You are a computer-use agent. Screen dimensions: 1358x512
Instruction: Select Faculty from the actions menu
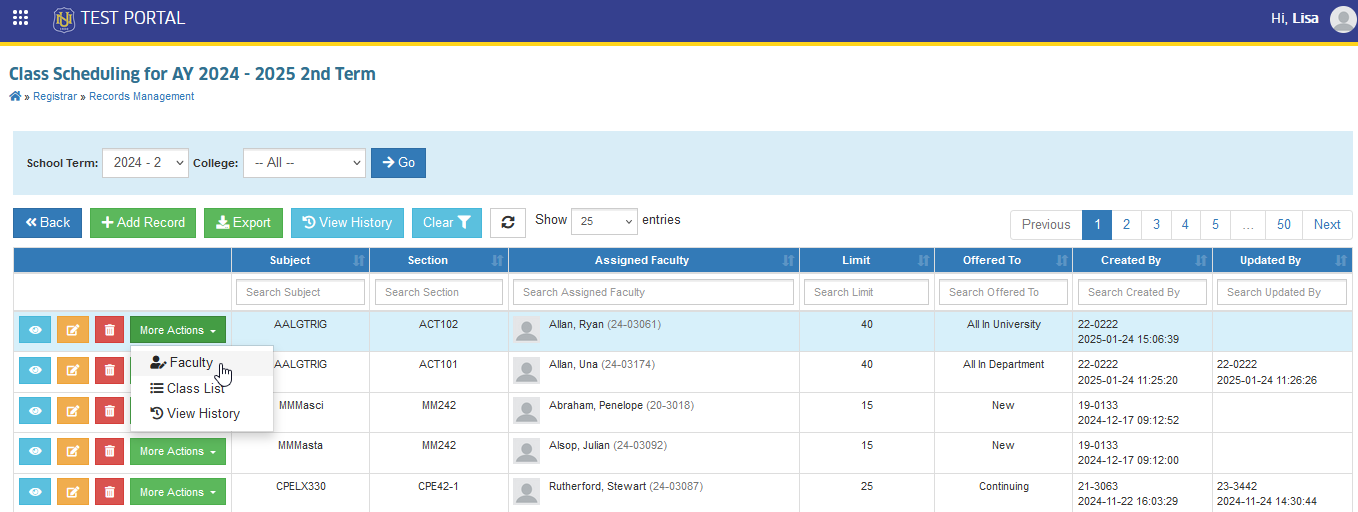click(x=190, y=363)
